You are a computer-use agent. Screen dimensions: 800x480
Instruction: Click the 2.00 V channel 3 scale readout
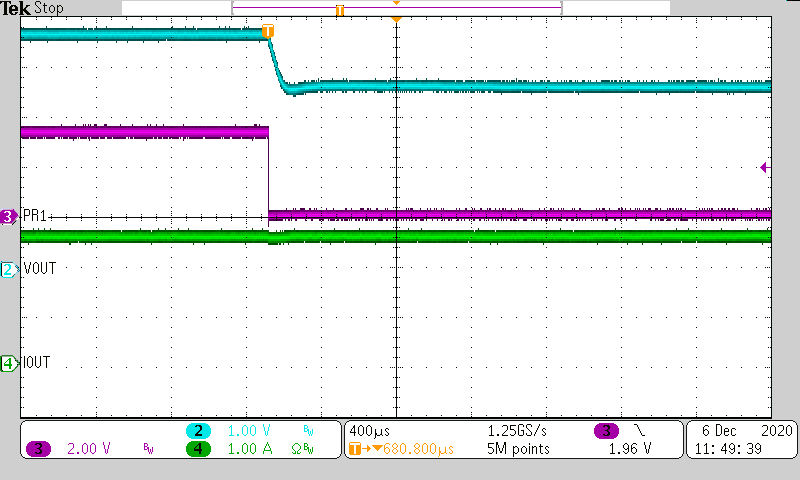89,449
